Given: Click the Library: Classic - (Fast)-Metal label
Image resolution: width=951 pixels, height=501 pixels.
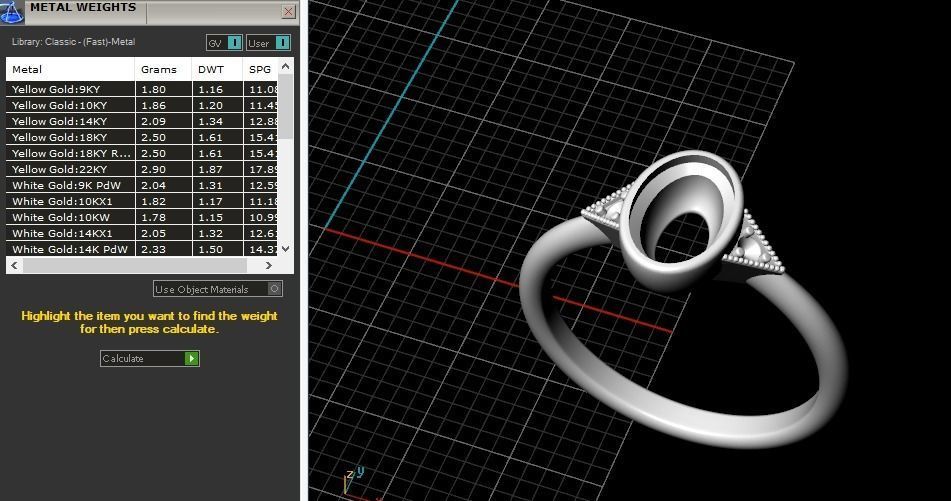Looking at the screenshot, I should pos(73,42).
